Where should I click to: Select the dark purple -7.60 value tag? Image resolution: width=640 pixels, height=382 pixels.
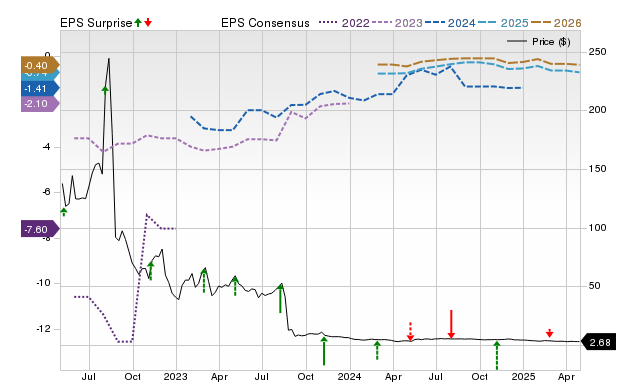(x=40, y=229)
